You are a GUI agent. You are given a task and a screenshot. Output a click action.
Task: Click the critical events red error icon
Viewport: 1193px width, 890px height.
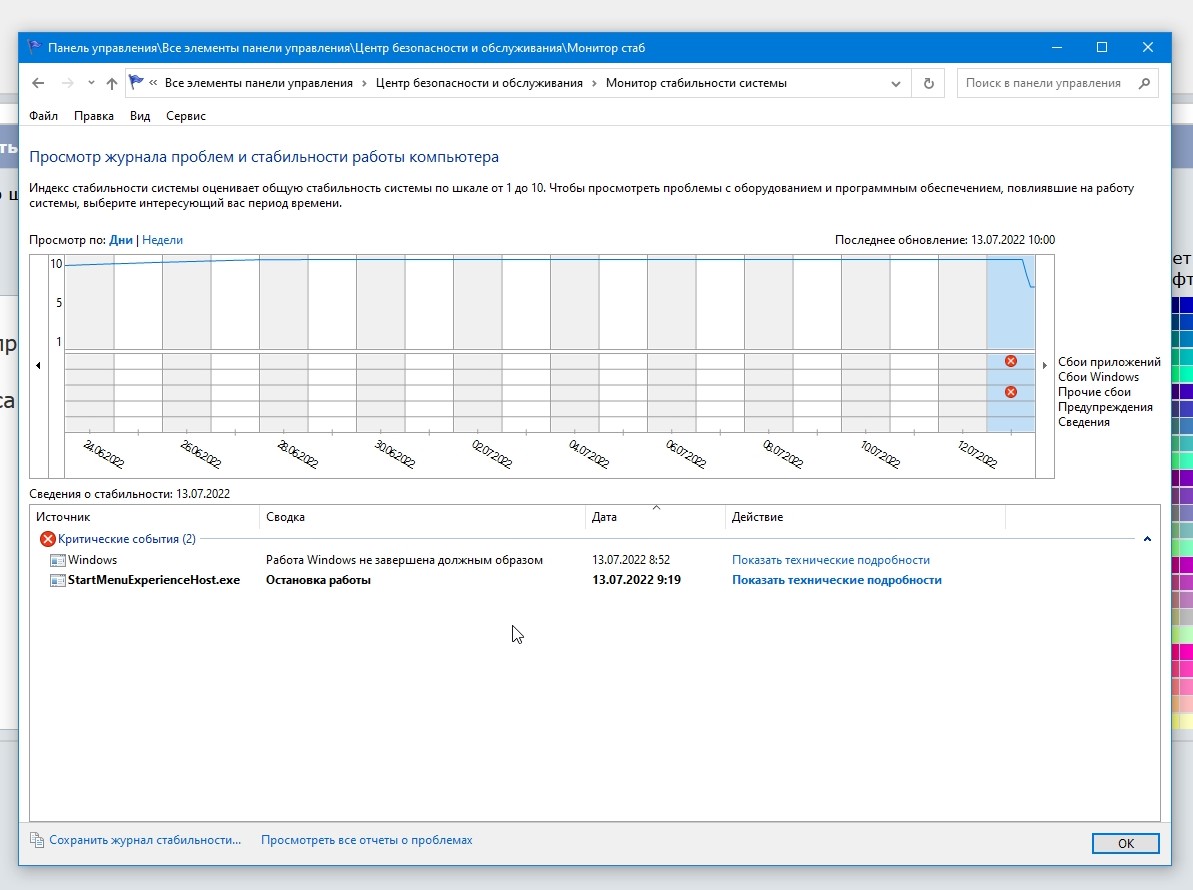[48, 539]
